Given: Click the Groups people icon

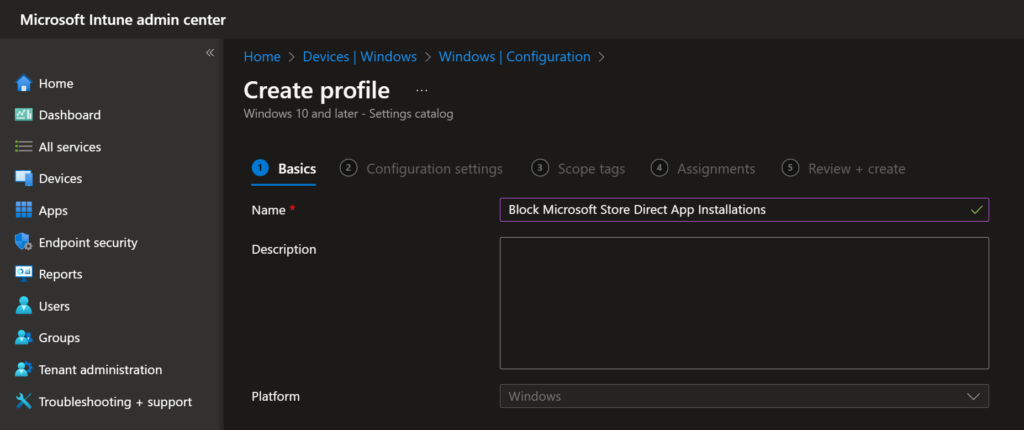Looking at the screenshot, I should (x=24, y=337).
